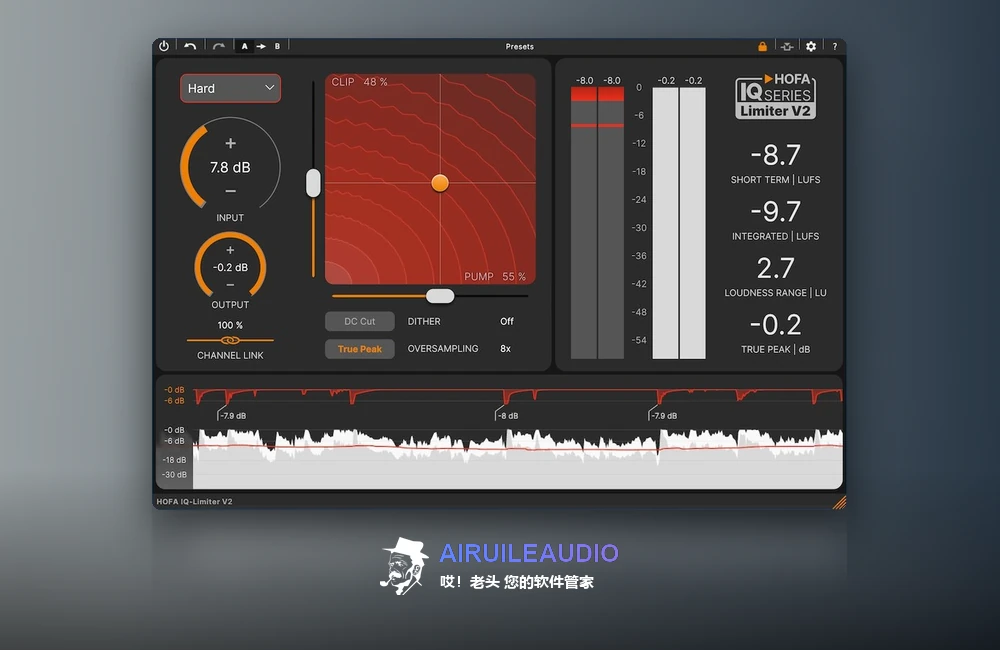This screenshot has width=1000, height=650.
Task: Click the first -7.9 dB history marker
Action: (x=233, y=416)
